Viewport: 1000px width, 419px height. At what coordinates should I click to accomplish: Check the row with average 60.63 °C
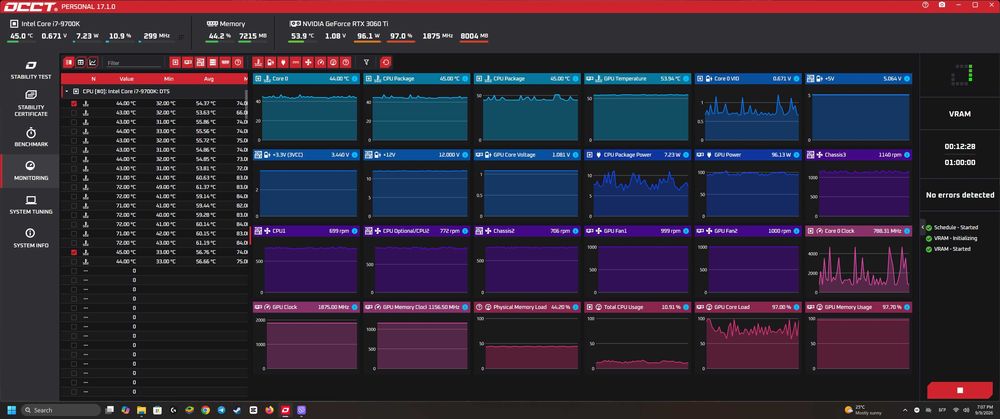[74, 178]
